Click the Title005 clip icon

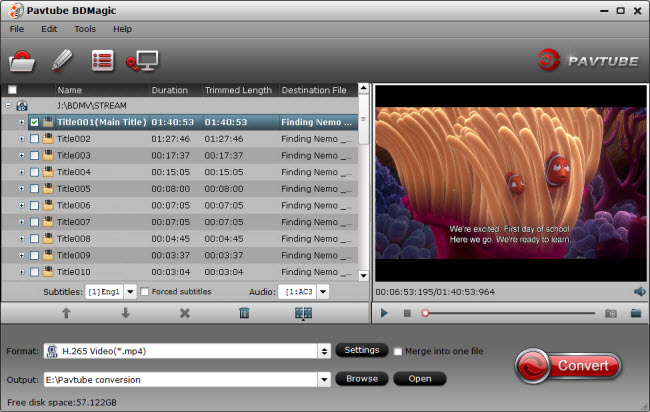pyautogui.click(x=48, y=189)
